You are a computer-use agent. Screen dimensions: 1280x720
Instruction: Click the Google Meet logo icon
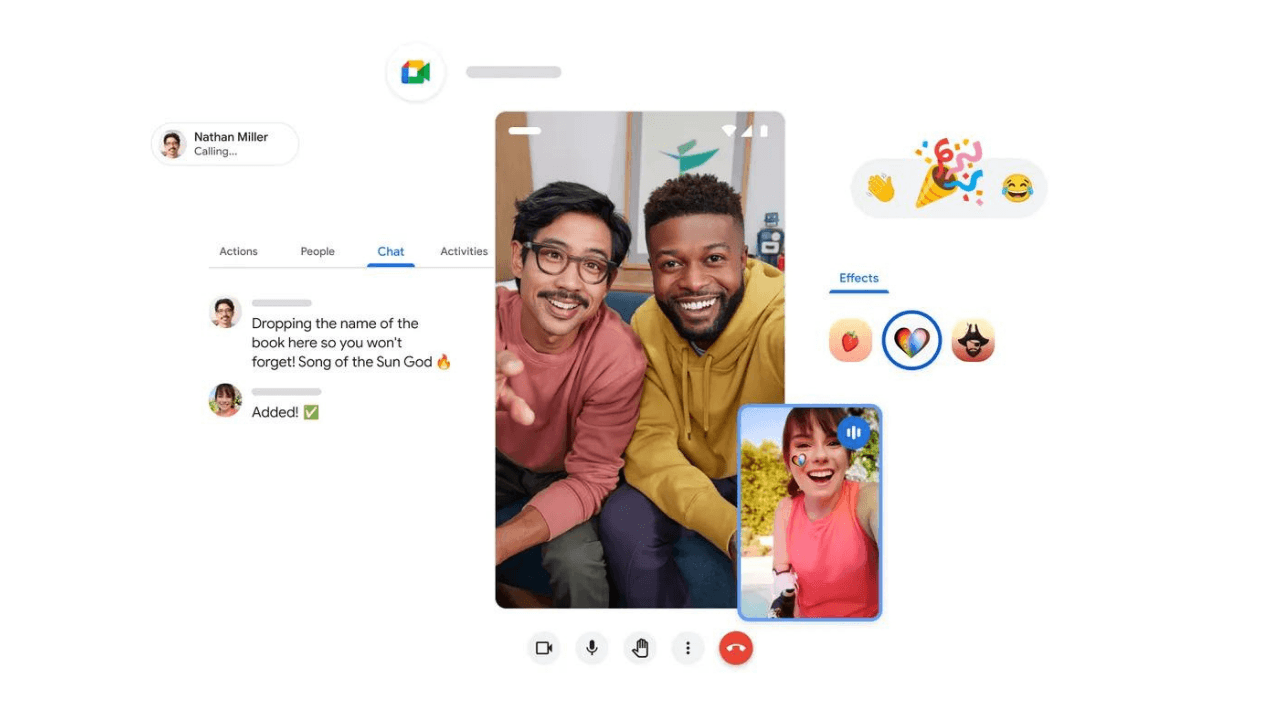click(415, 72)
